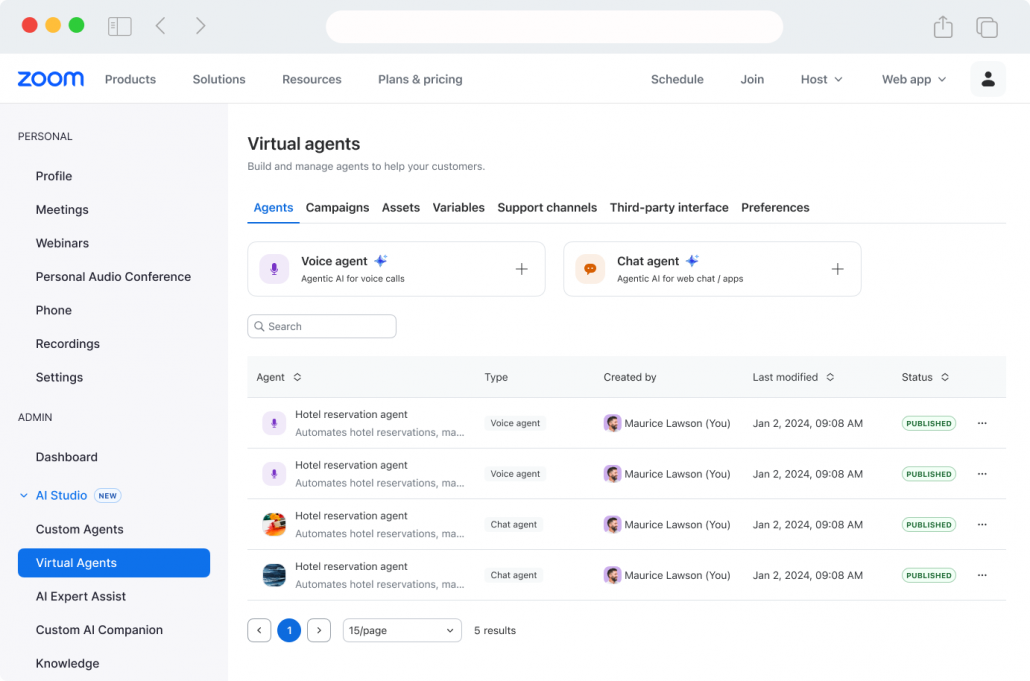Go to the next results page
Screen dimensions: 1030x681
(x=319, y=630)
